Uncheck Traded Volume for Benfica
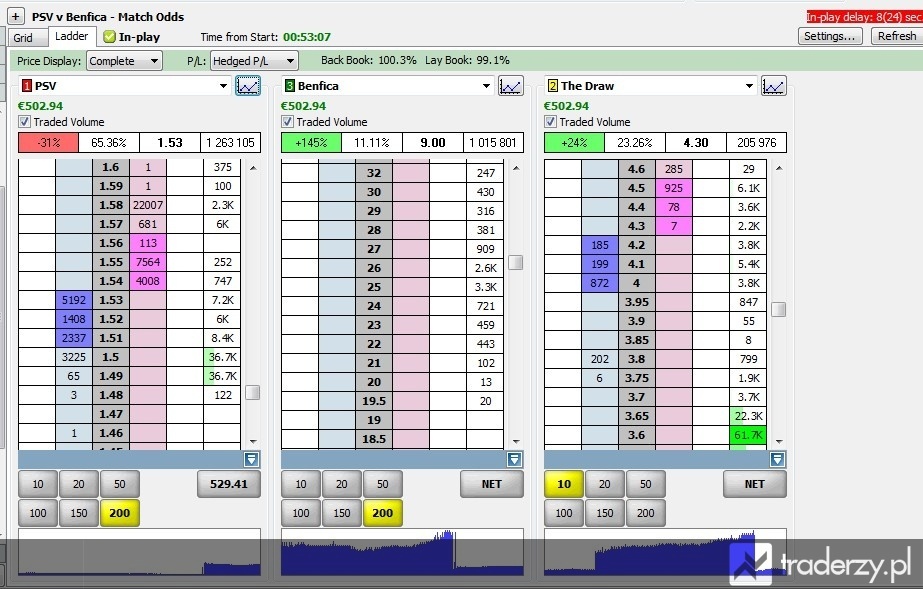The width and height of the screenshot is (923, 589). 287,122
